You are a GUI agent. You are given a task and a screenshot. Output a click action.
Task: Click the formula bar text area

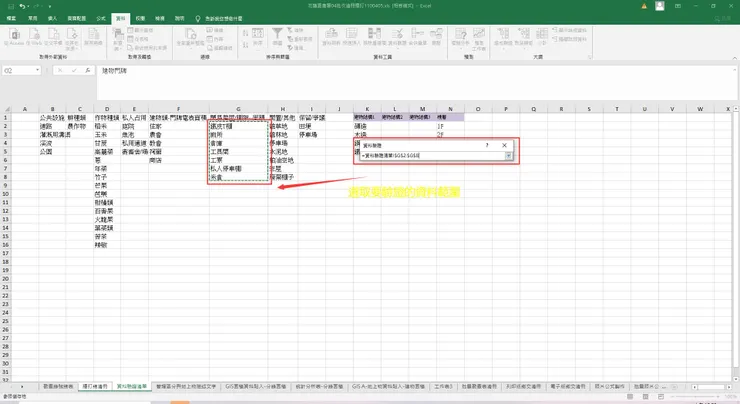416,82
